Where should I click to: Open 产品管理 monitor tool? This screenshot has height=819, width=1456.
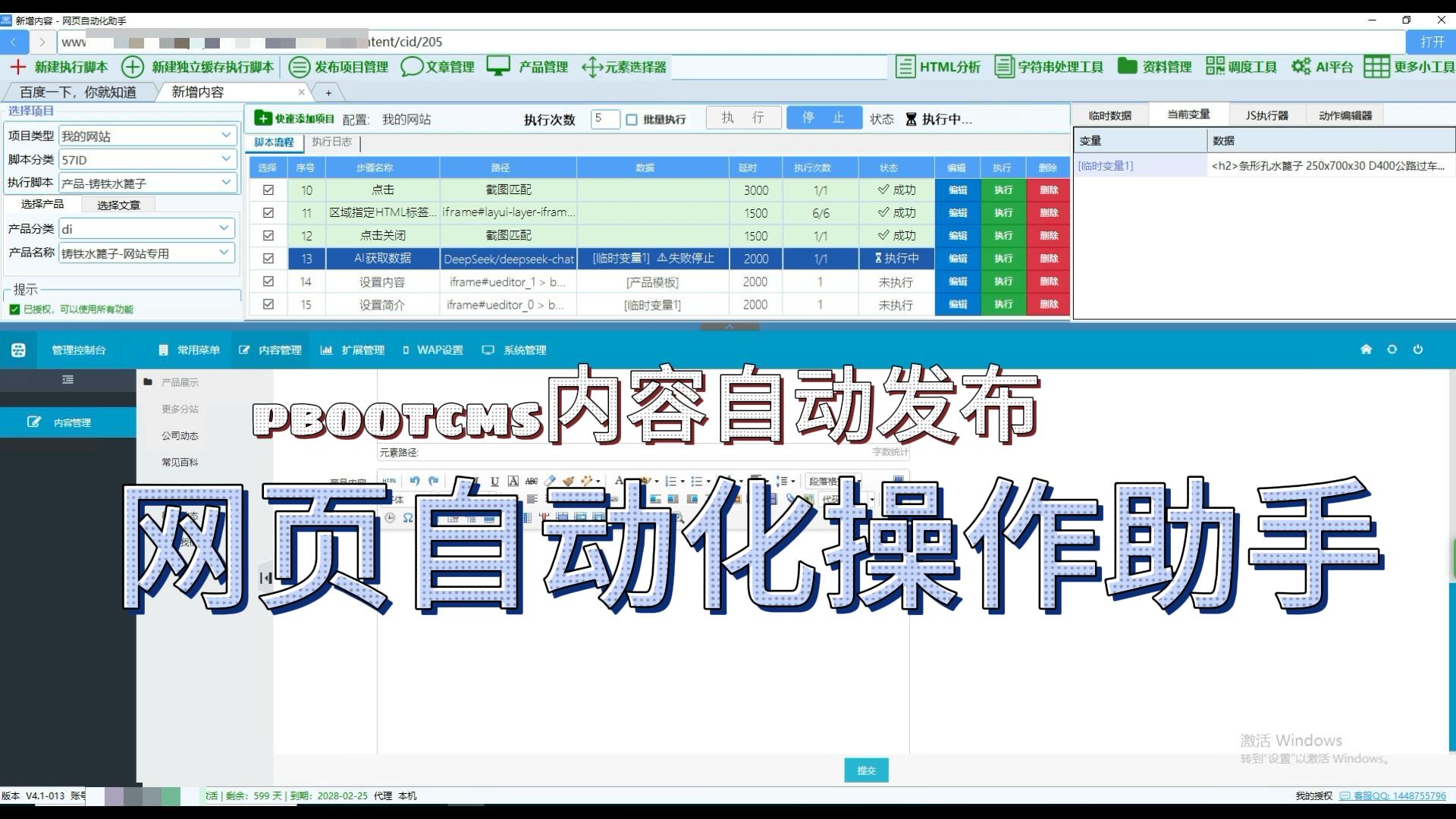[x=527, y=67]
